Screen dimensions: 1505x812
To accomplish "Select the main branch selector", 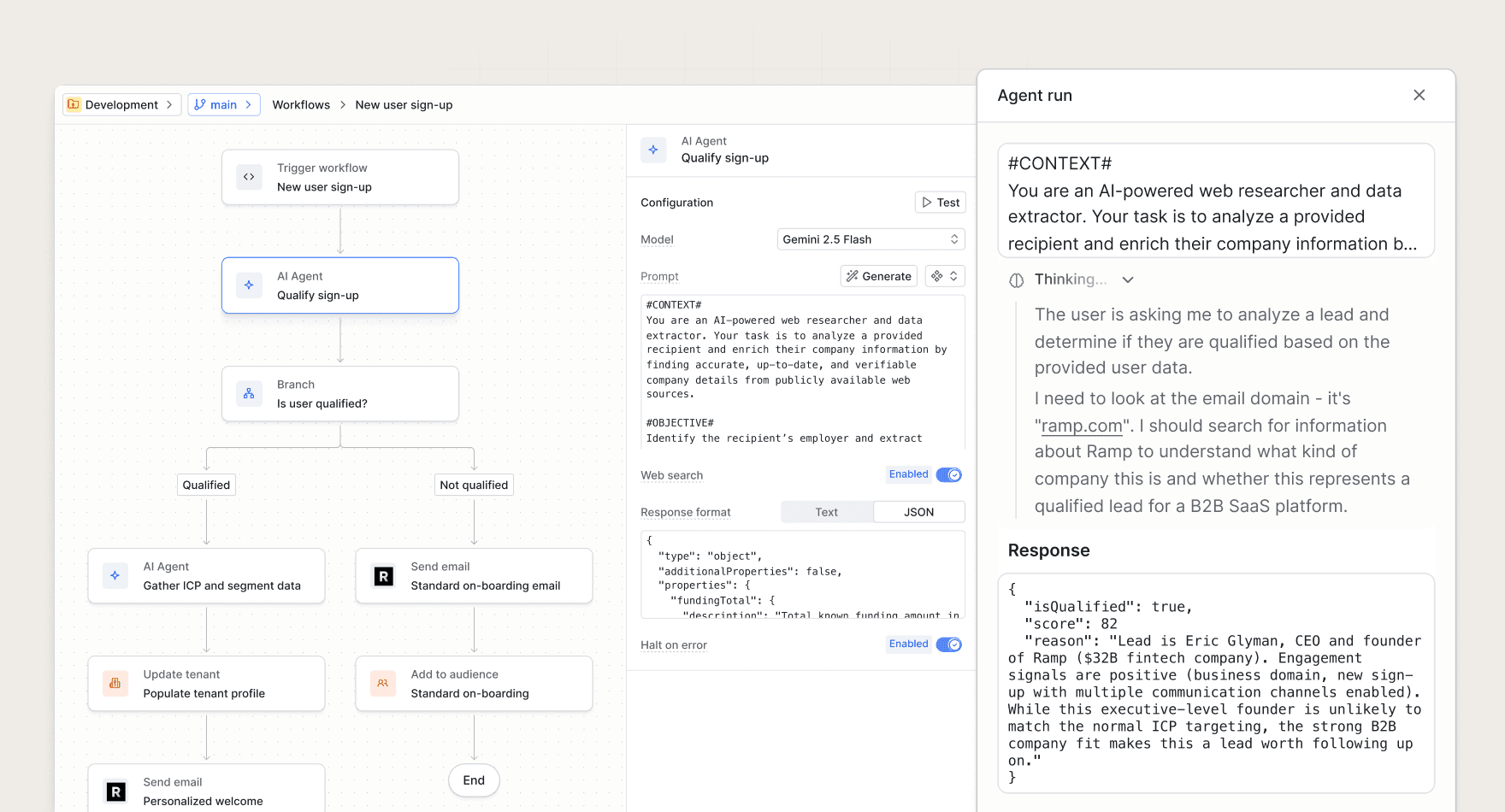I will pos(223,104).
